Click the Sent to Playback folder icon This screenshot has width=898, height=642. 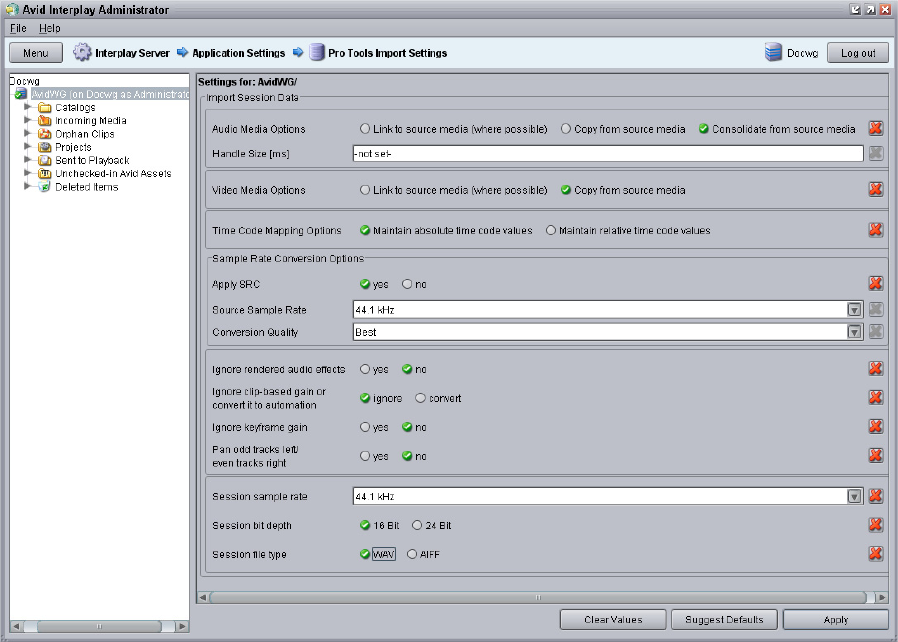(45, 160)
